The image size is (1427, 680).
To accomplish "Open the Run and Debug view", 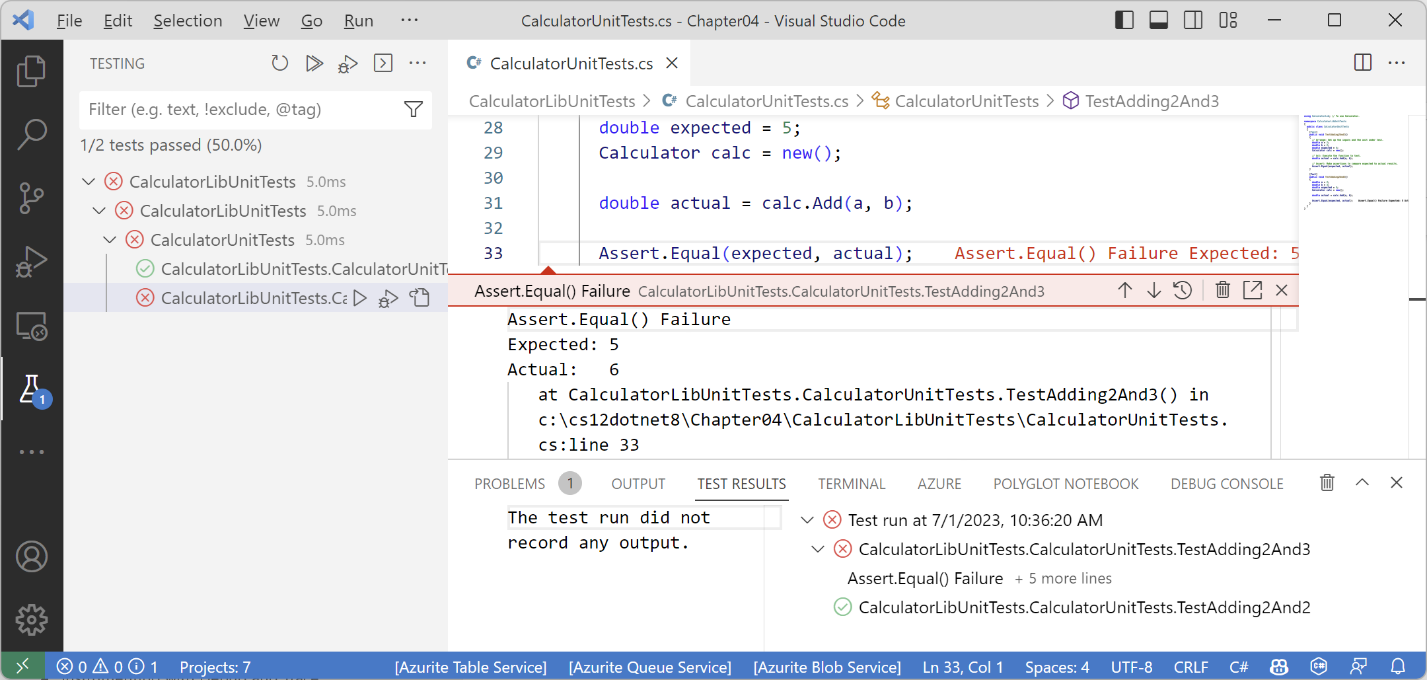I will [x=32, y=263].
